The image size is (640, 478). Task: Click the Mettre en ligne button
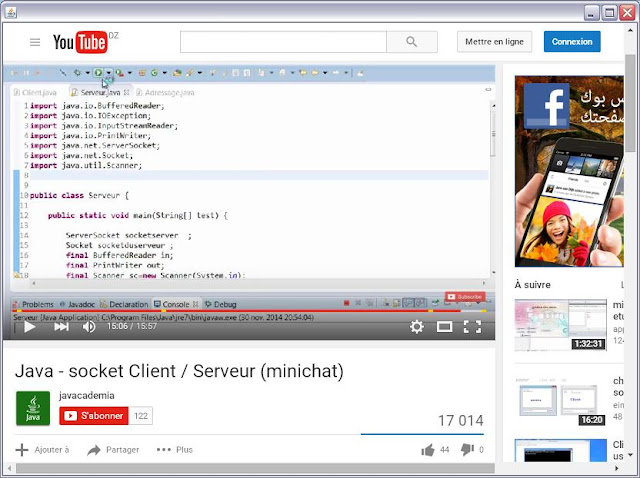[494, 42]
